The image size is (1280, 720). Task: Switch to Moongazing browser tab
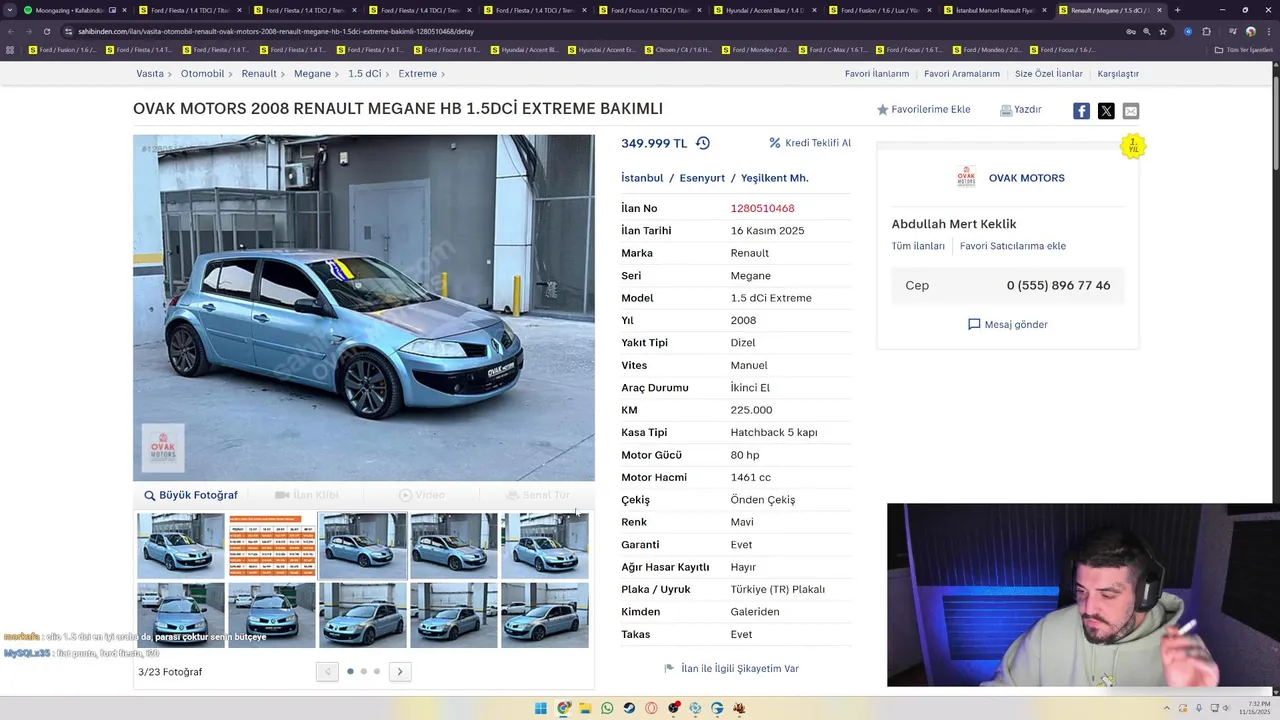(x=68, y=10)
